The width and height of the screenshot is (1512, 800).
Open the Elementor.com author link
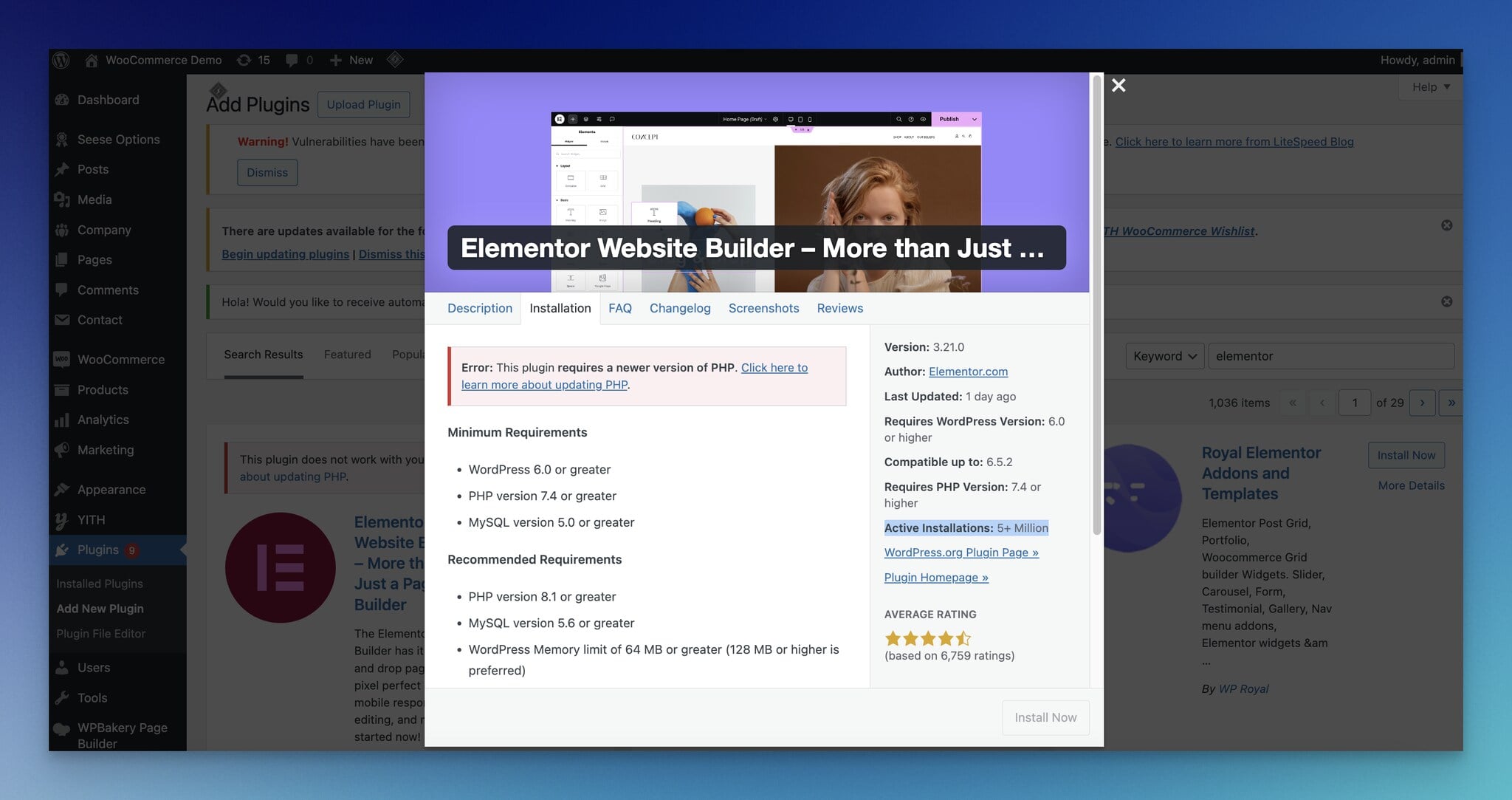[968, 372]
